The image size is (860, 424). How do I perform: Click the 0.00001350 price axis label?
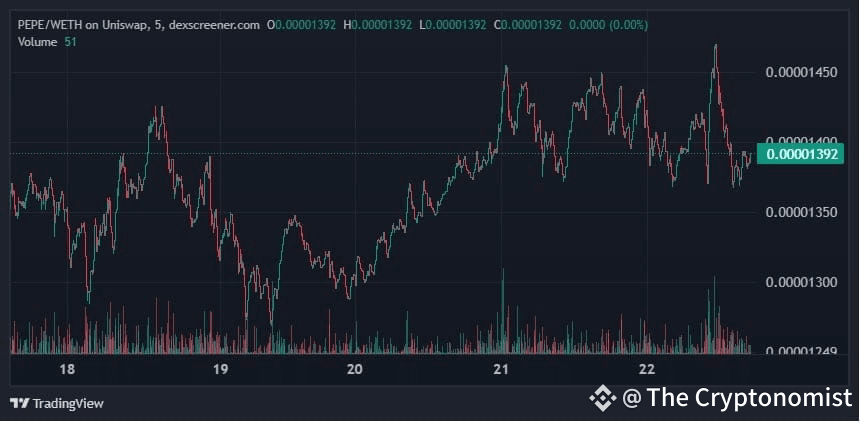pos(801,212)
